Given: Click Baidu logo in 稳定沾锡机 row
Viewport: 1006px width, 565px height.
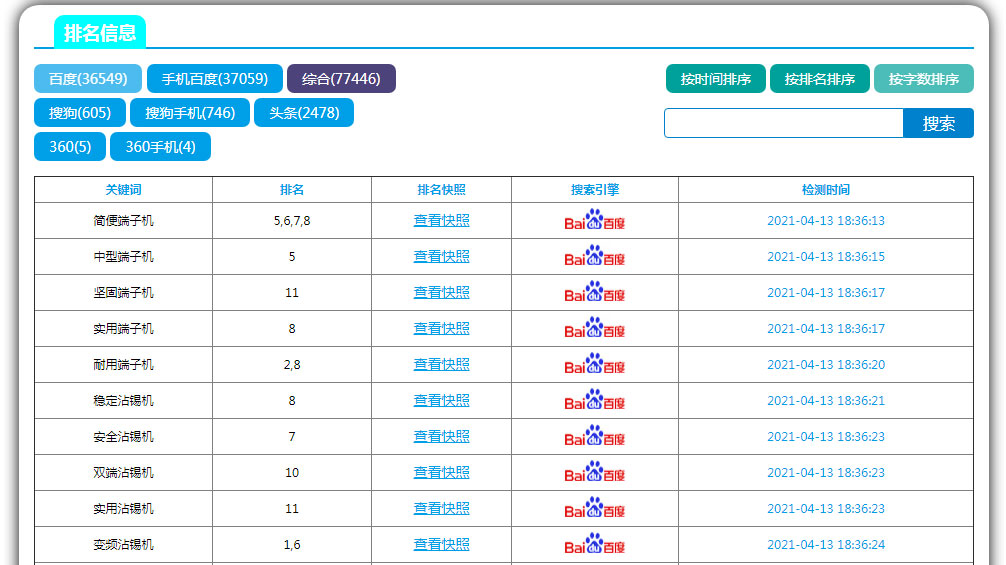Looking at the screenshot, I should tap(594, 400).
